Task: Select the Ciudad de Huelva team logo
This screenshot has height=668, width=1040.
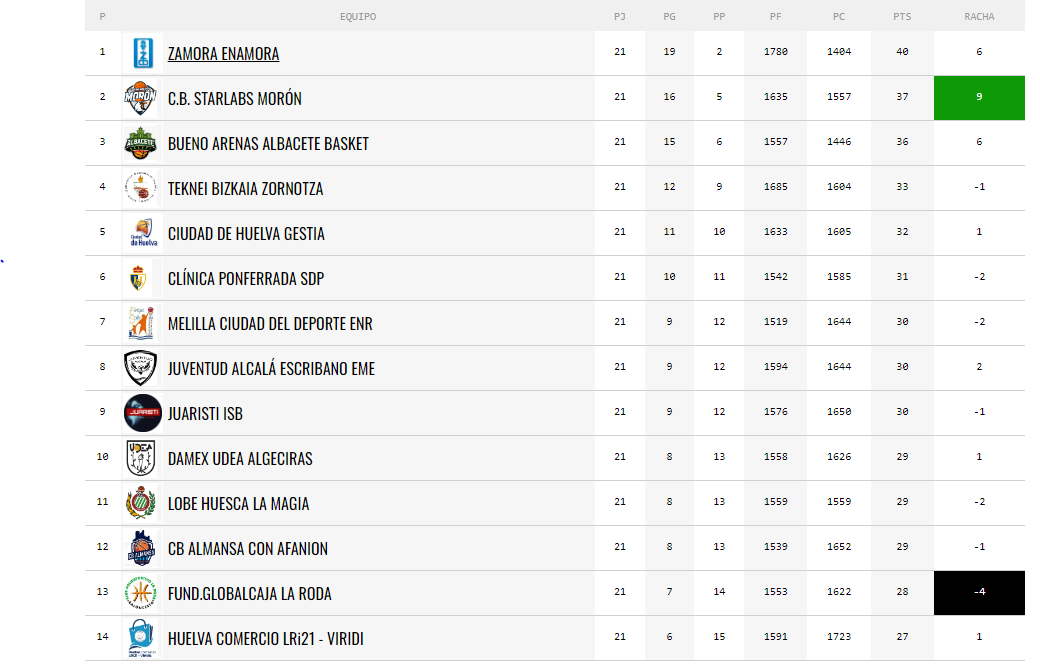Action: pyautogui.click(x=143, y=233)
